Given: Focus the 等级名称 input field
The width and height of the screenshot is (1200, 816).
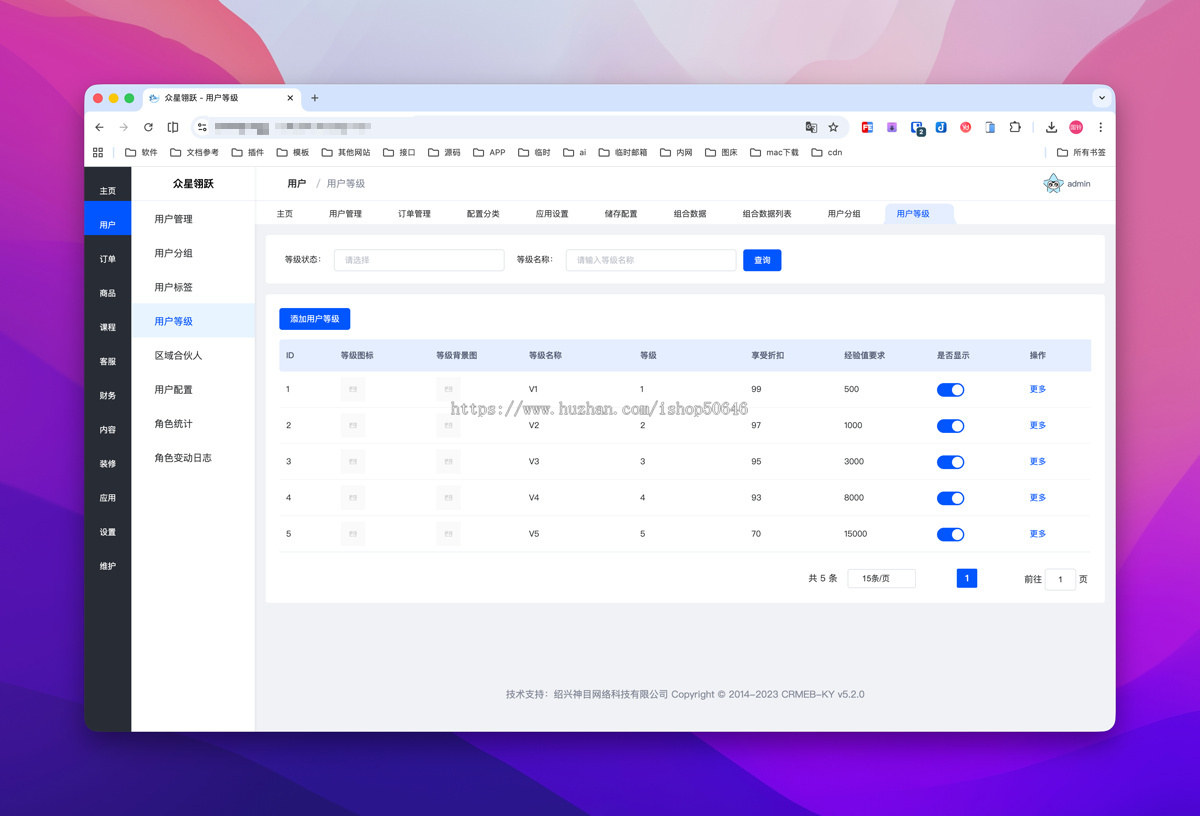Looking at the screenshot, I should 651,260.
